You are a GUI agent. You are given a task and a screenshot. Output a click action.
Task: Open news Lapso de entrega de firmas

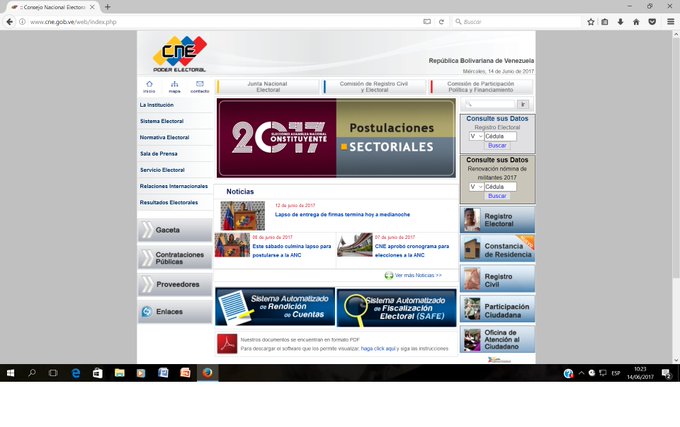point(342,215)
